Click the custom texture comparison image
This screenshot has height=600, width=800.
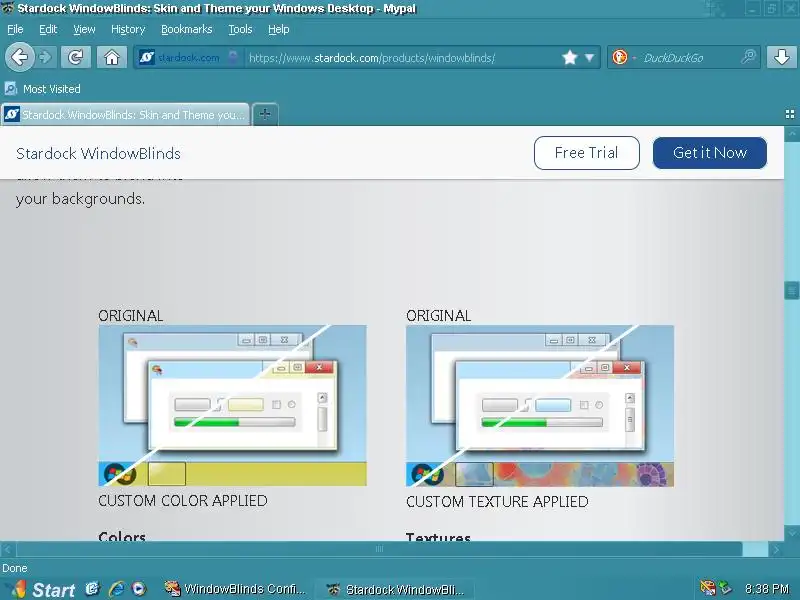pyautogui.click(x=540, y=406)
